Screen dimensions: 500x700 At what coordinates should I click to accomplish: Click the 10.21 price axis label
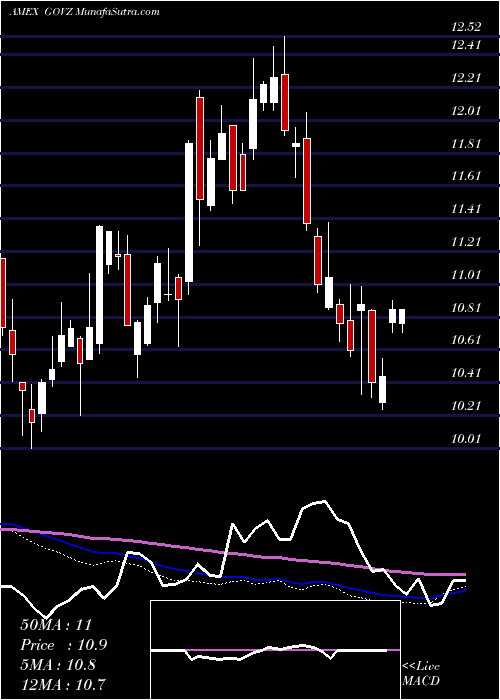click(x=466, y=405)
